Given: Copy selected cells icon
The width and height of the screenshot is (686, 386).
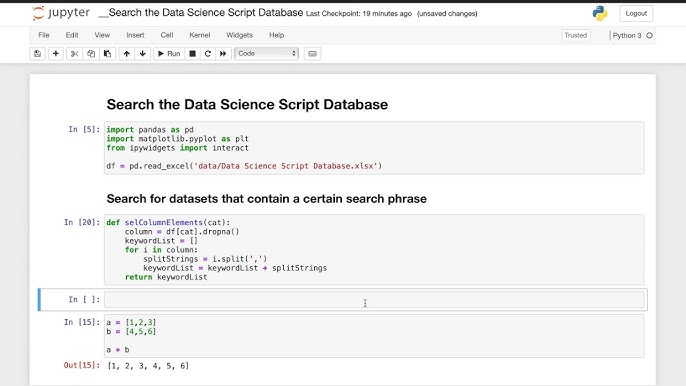Looking at the screenshot, I should [x=91, y=54].
